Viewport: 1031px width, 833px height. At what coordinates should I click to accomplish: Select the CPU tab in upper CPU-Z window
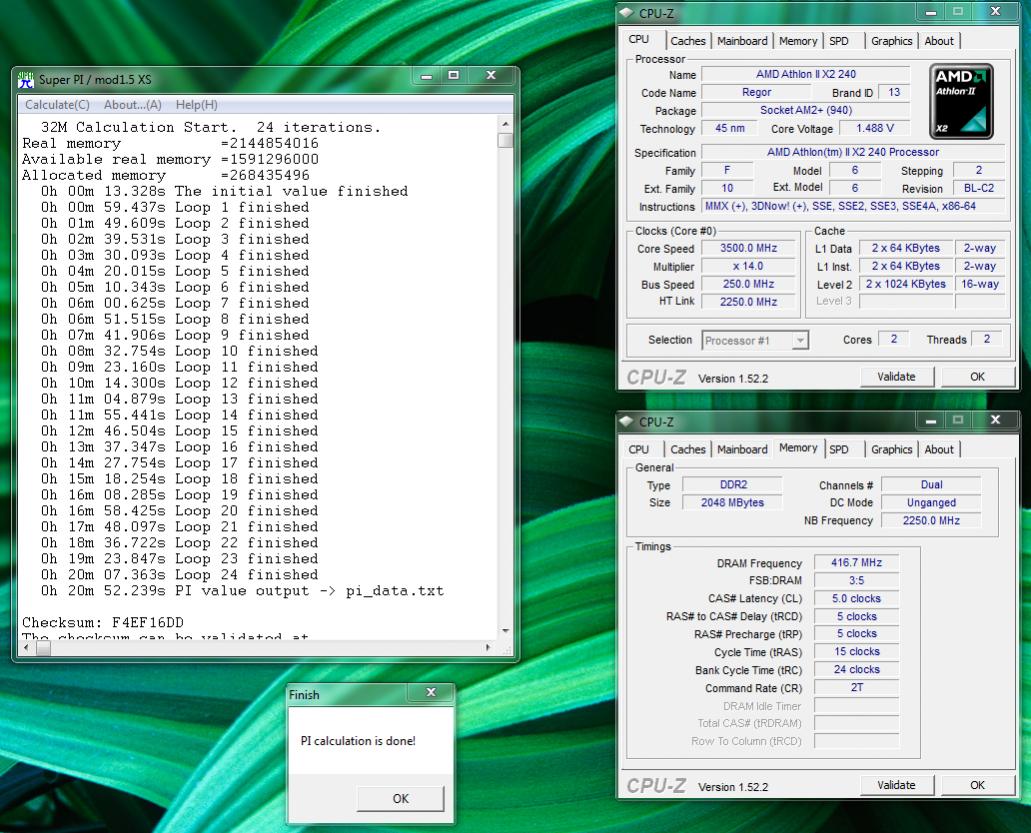click(638, 39)
